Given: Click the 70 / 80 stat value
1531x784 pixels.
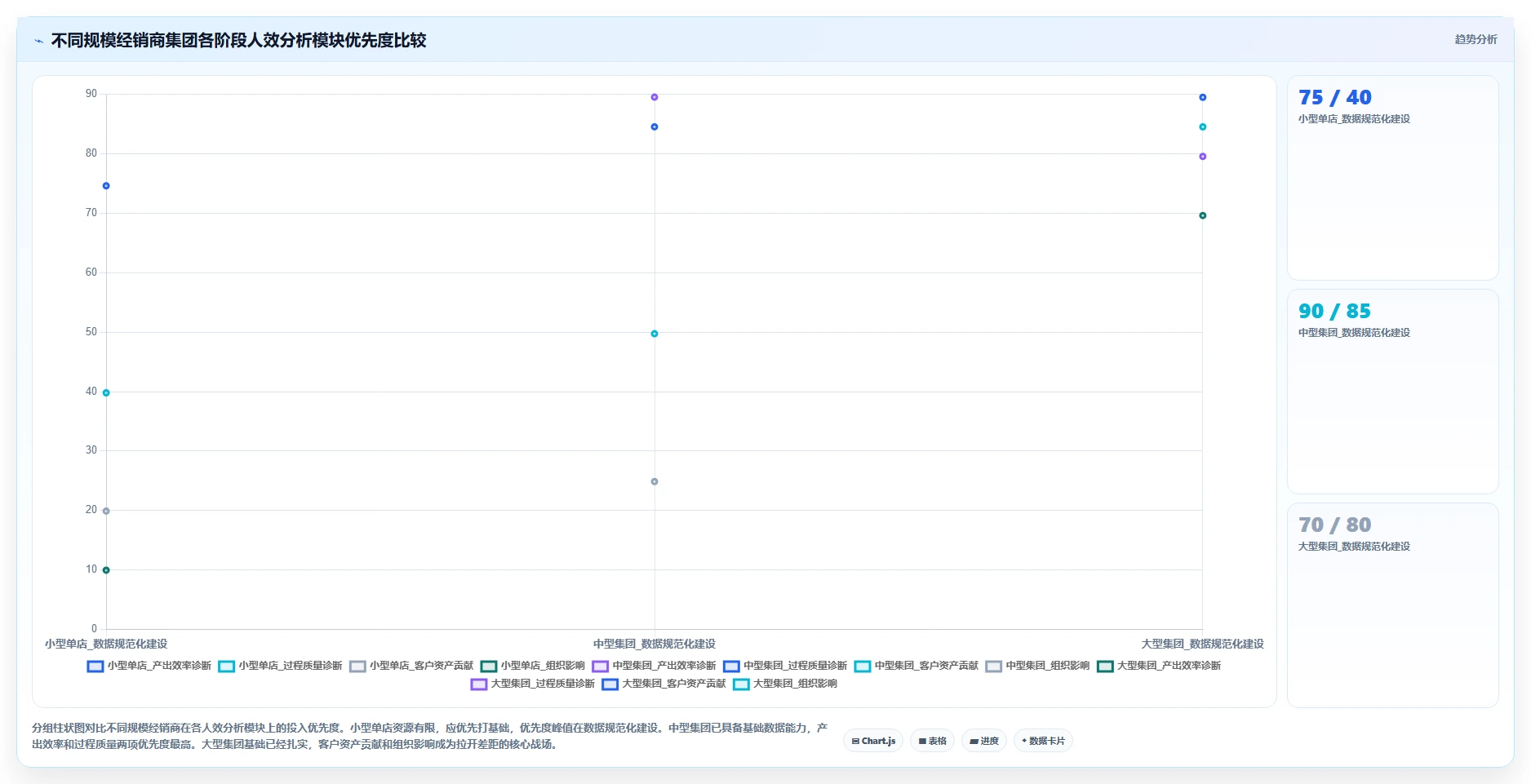Looking at the screenshot, I should click(x=1335, y=525).
